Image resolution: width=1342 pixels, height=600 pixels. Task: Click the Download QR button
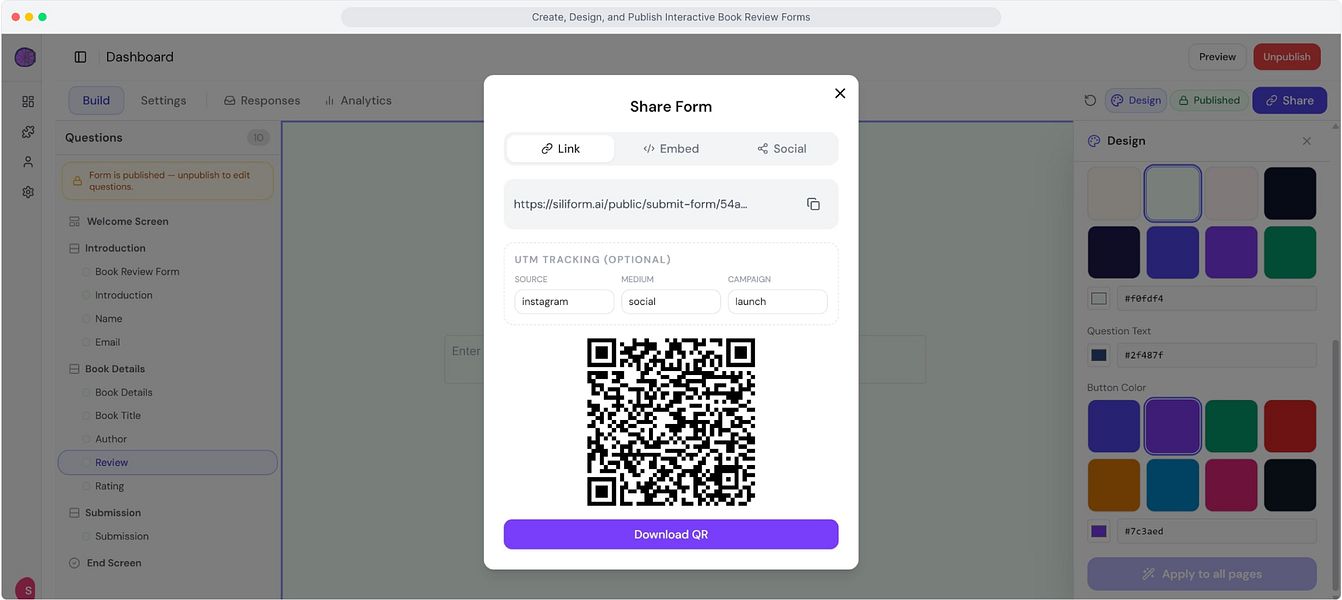click(671, 534)
